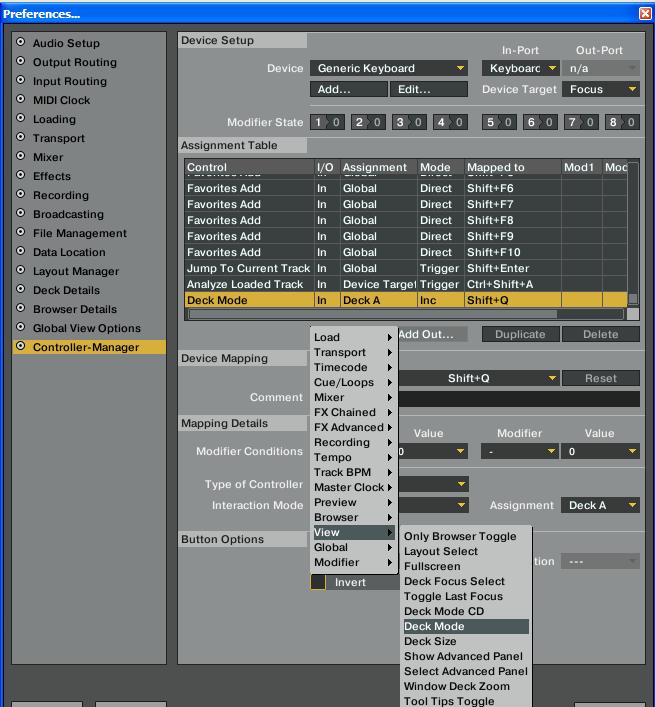Screen dimensions: 655x707
Task: Choose Deck Size in View submenu
Action: click(x=466, y=641)
